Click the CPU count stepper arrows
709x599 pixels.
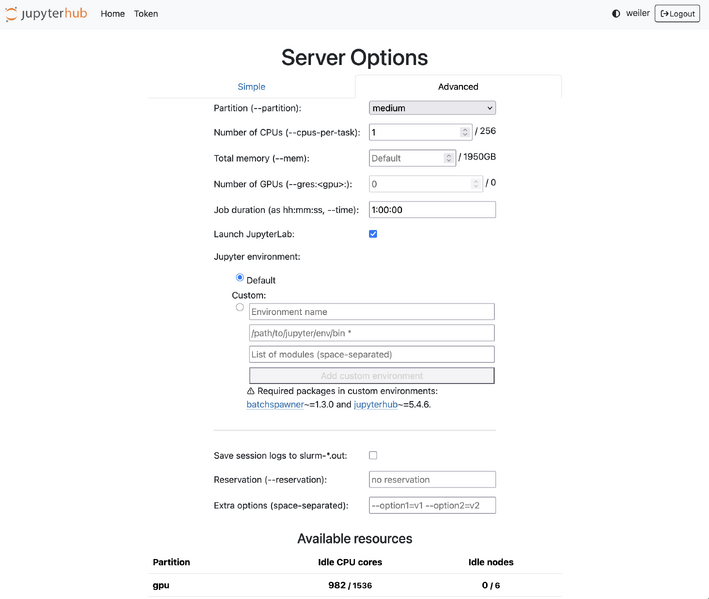click(x=465, y=132)
